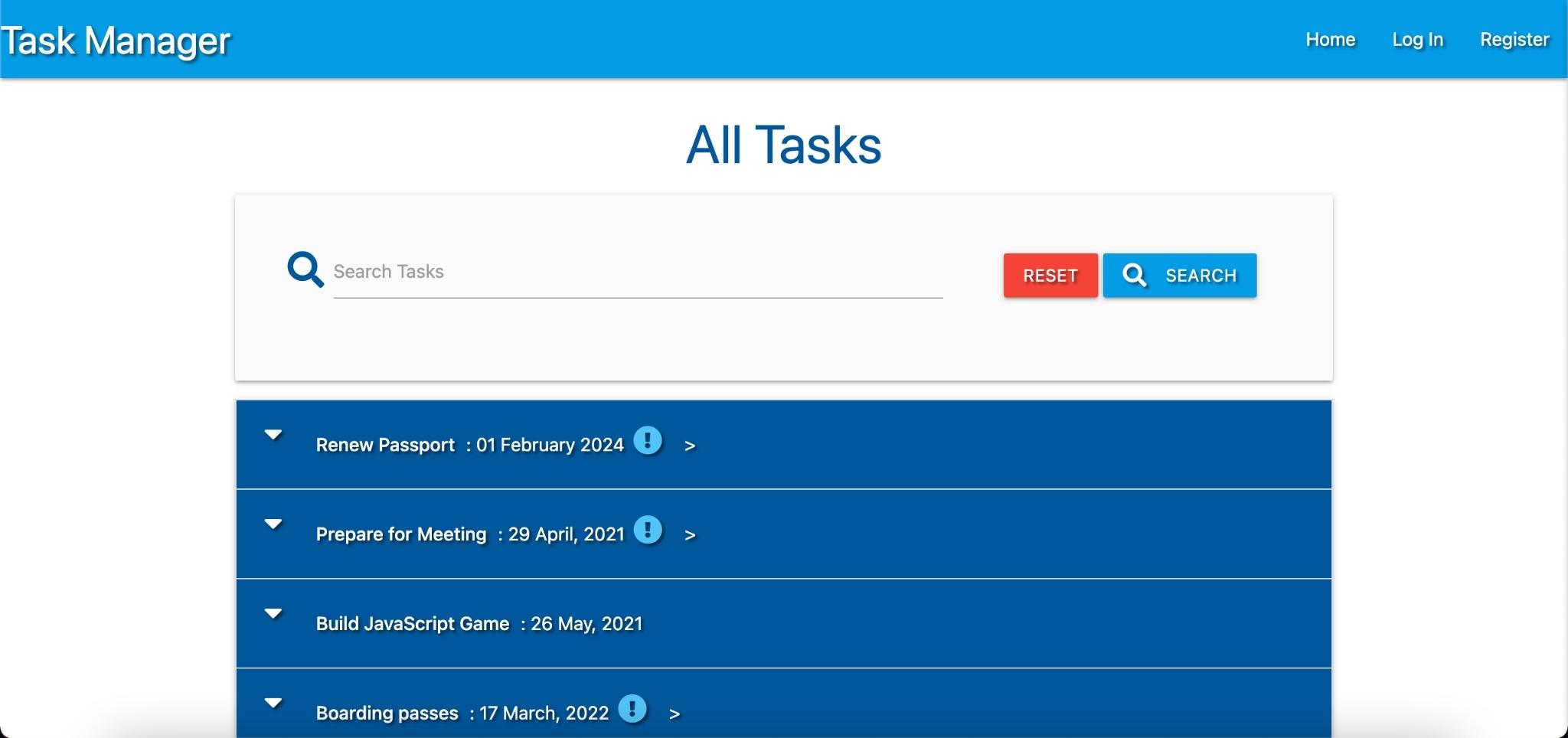Open the Register page
The height and width of the screenshot is (738, 1568).
1514,40
